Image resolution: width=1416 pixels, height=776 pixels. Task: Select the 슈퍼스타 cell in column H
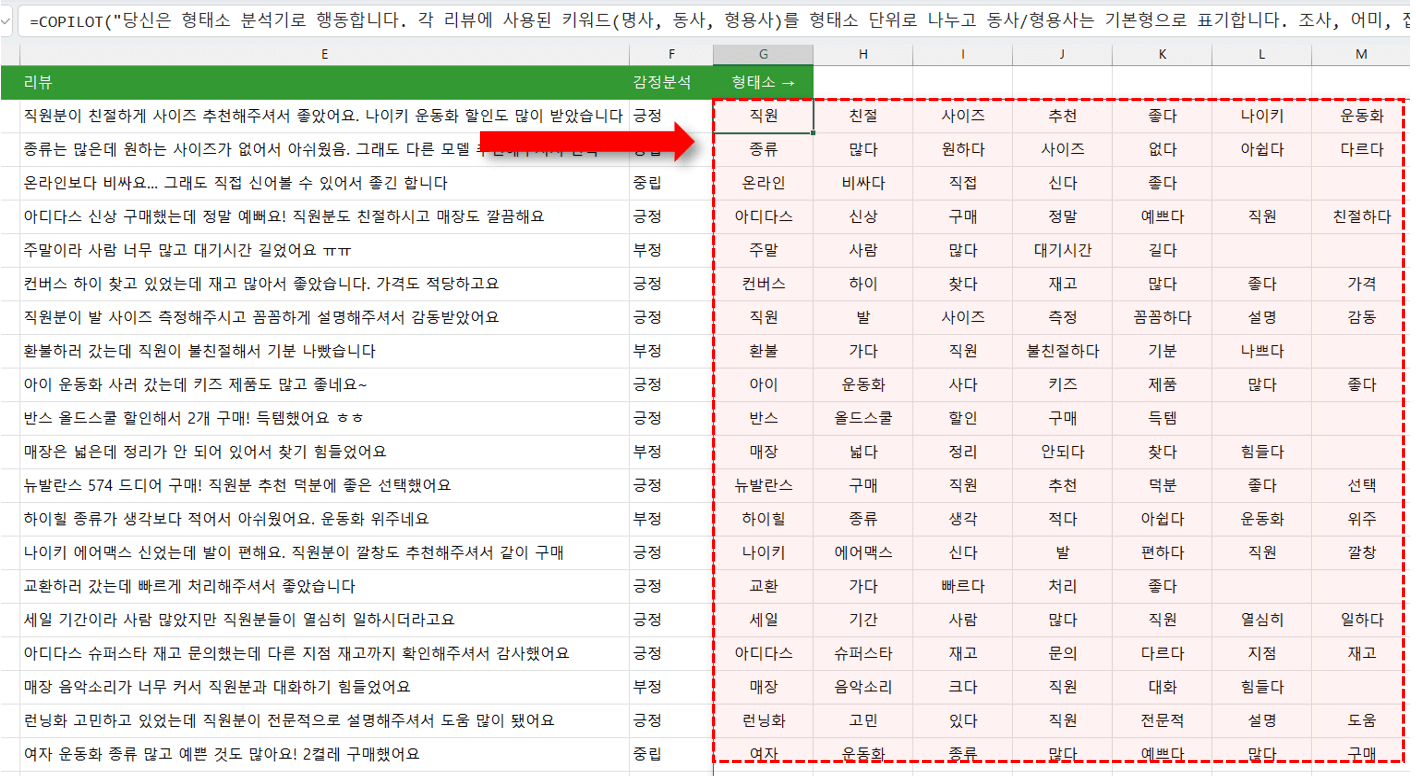pyautogui.click(x=862, y=653)
